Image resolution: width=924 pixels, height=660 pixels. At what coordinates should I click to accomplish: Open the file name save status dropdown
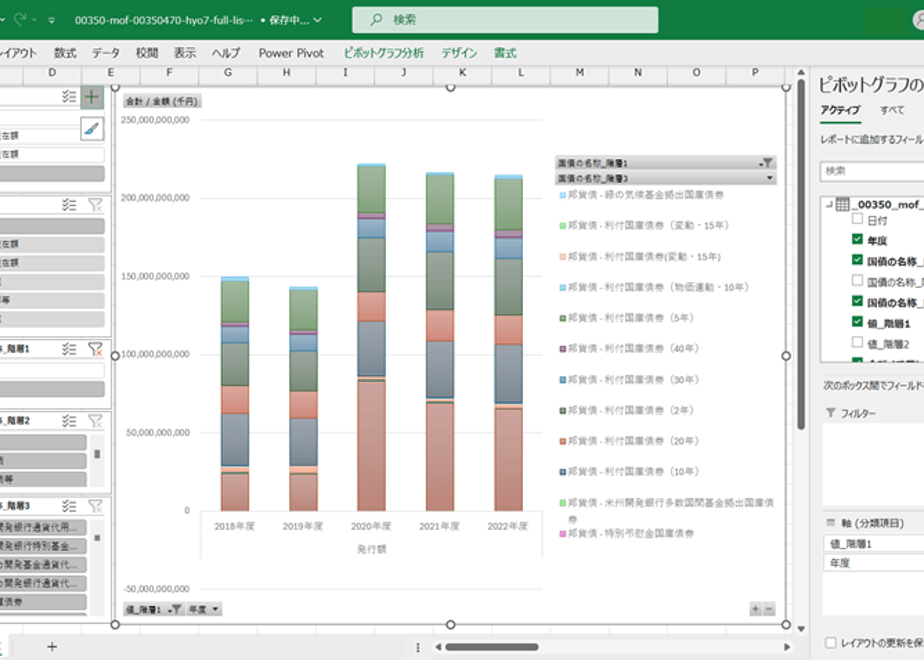pyautogui.click(x=318, y=20)
